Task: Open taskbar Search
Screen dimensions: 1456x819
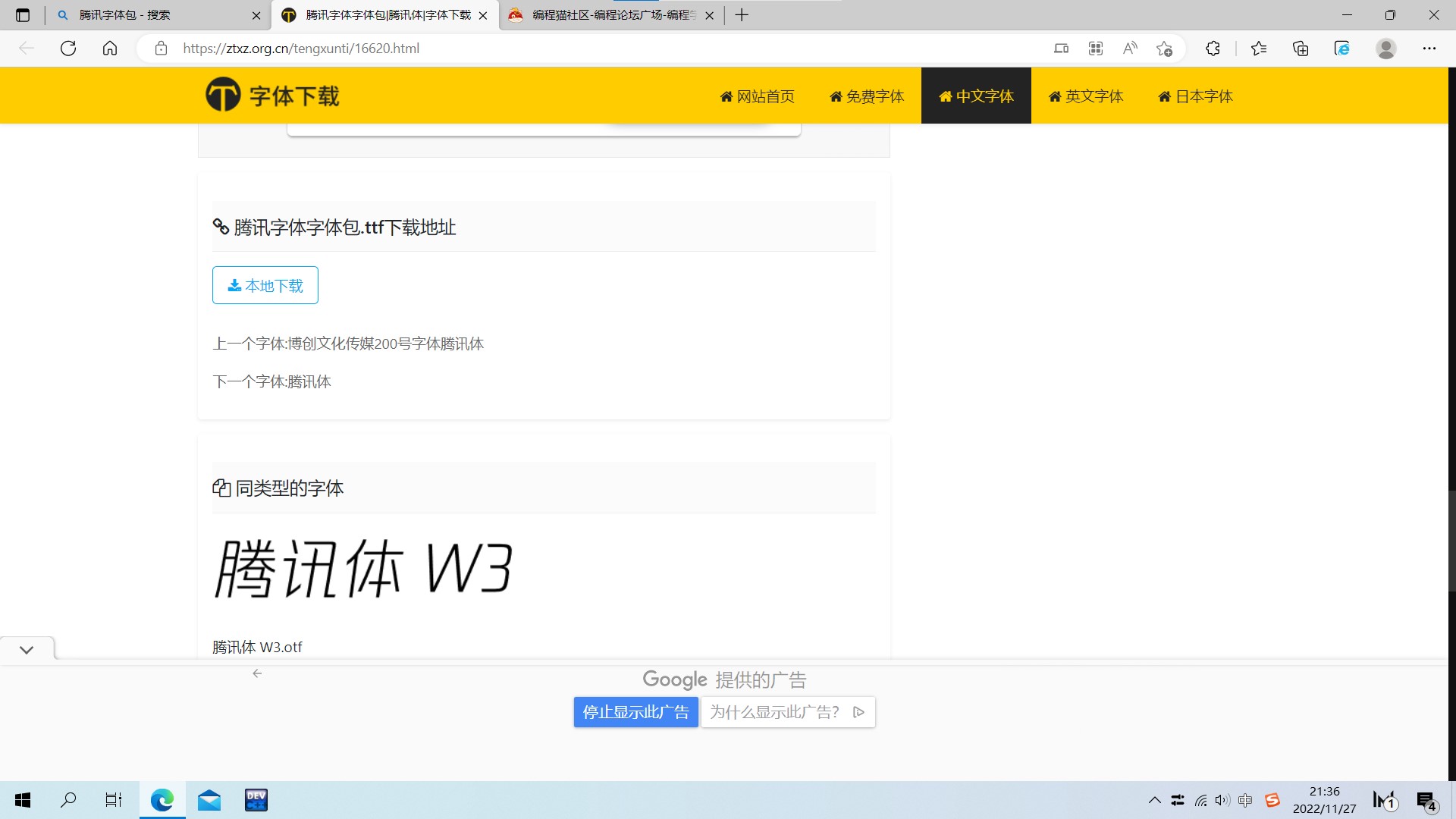Action: click(x=68, y=800)
